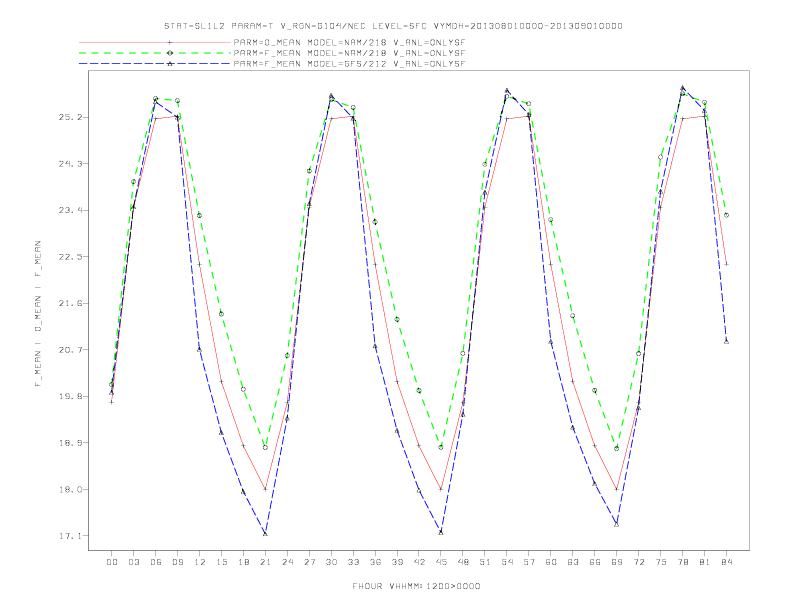This screenshot has width=792, height=612.
Task: Click x-axis forecast hour label 03
Action: coord(133,562)
